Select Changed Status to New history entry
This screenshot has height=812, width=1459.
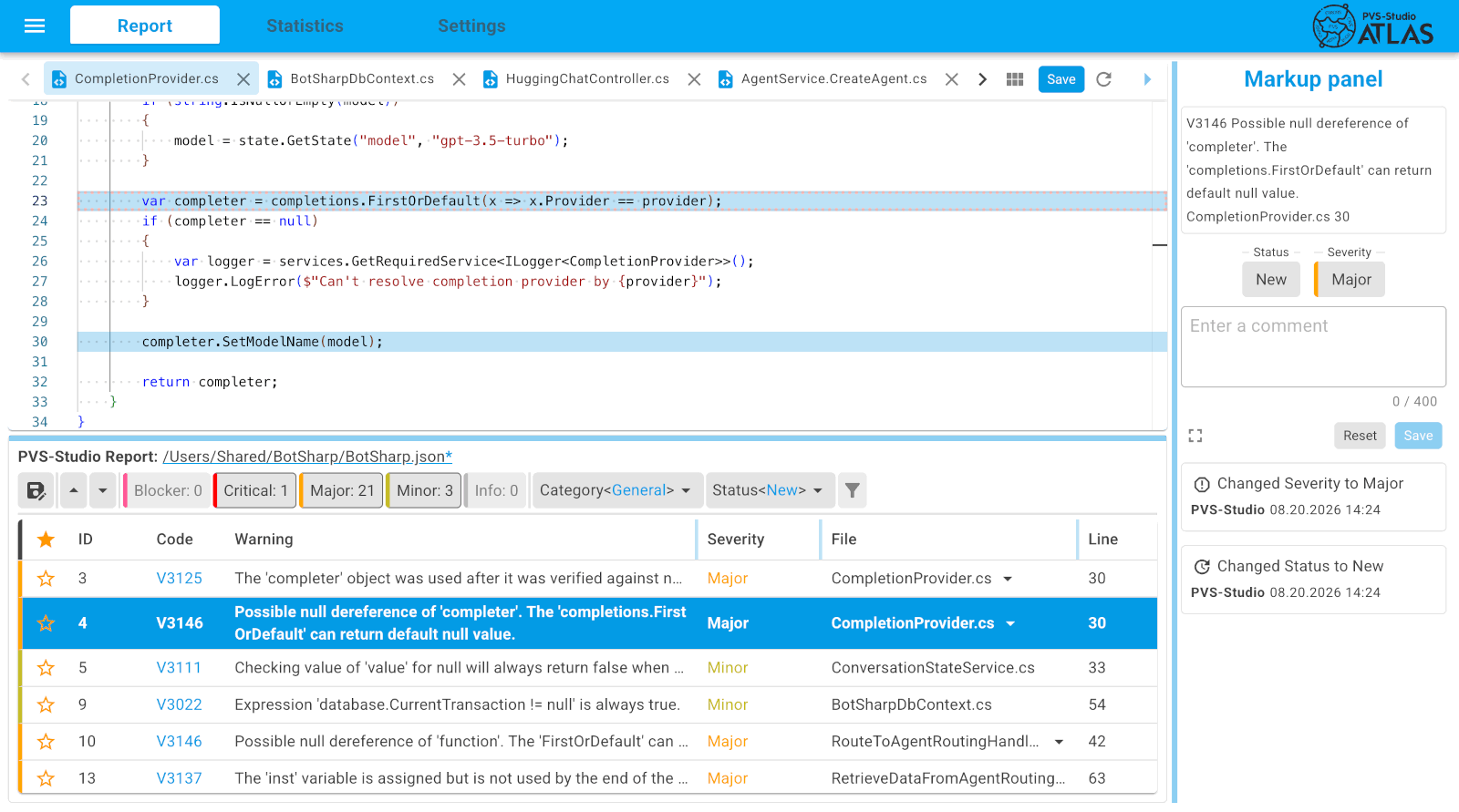coord(1313,580)
